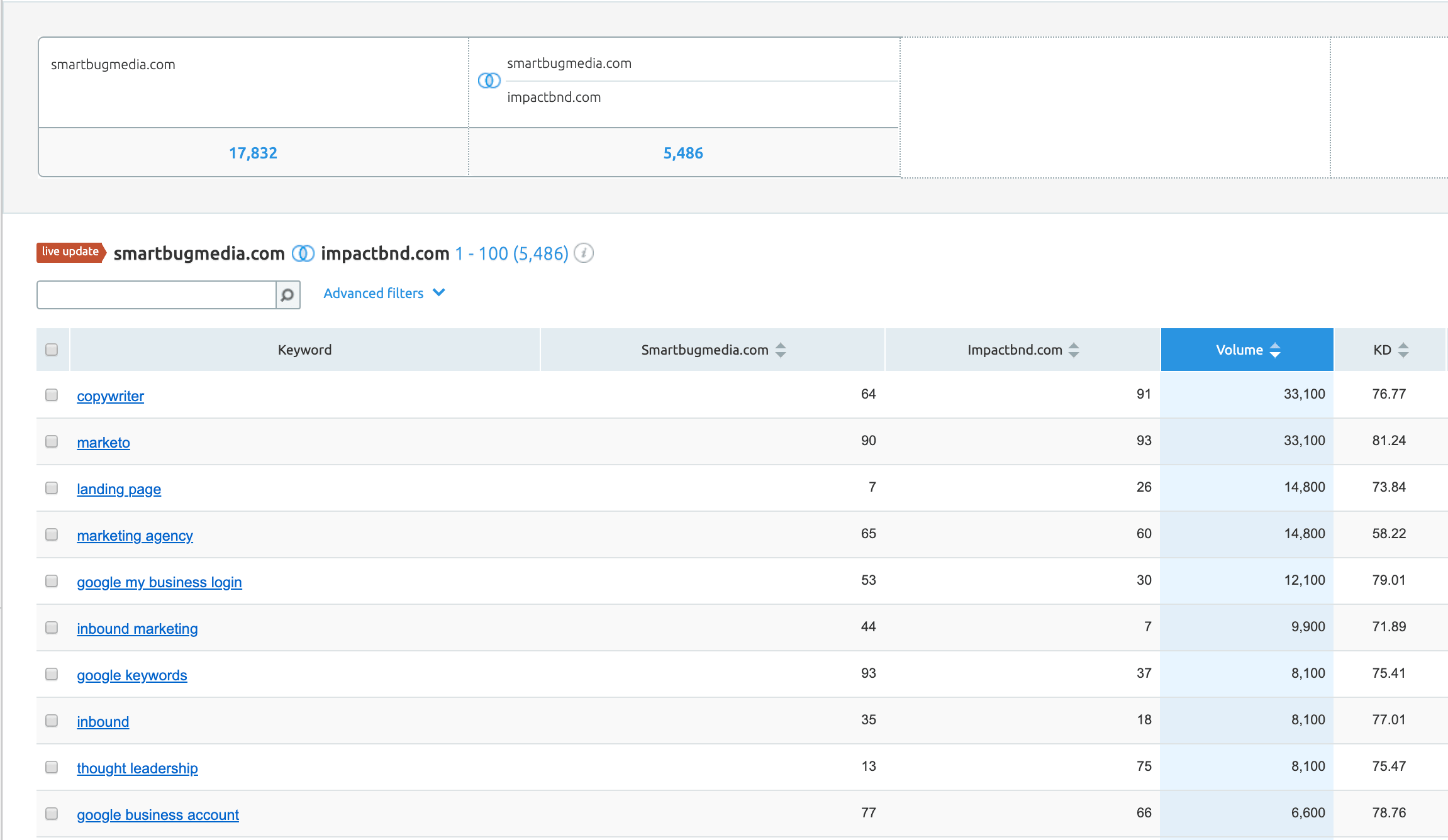Viewport: 1448px width, 840px height.
Task: Click the intersection icon between domain headings
Action: coord(303,253)
